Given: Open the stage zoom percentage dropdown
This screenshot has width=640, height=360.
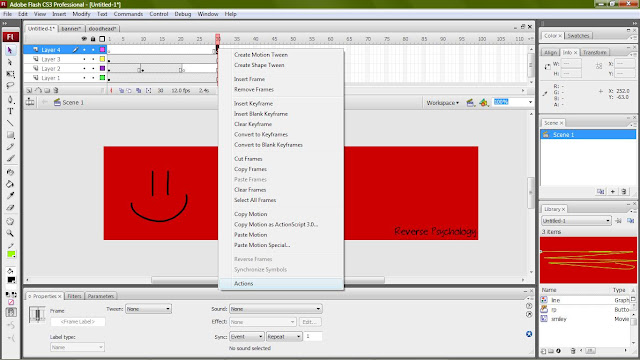Looking at the screenshot, I should tap(530, 102).
